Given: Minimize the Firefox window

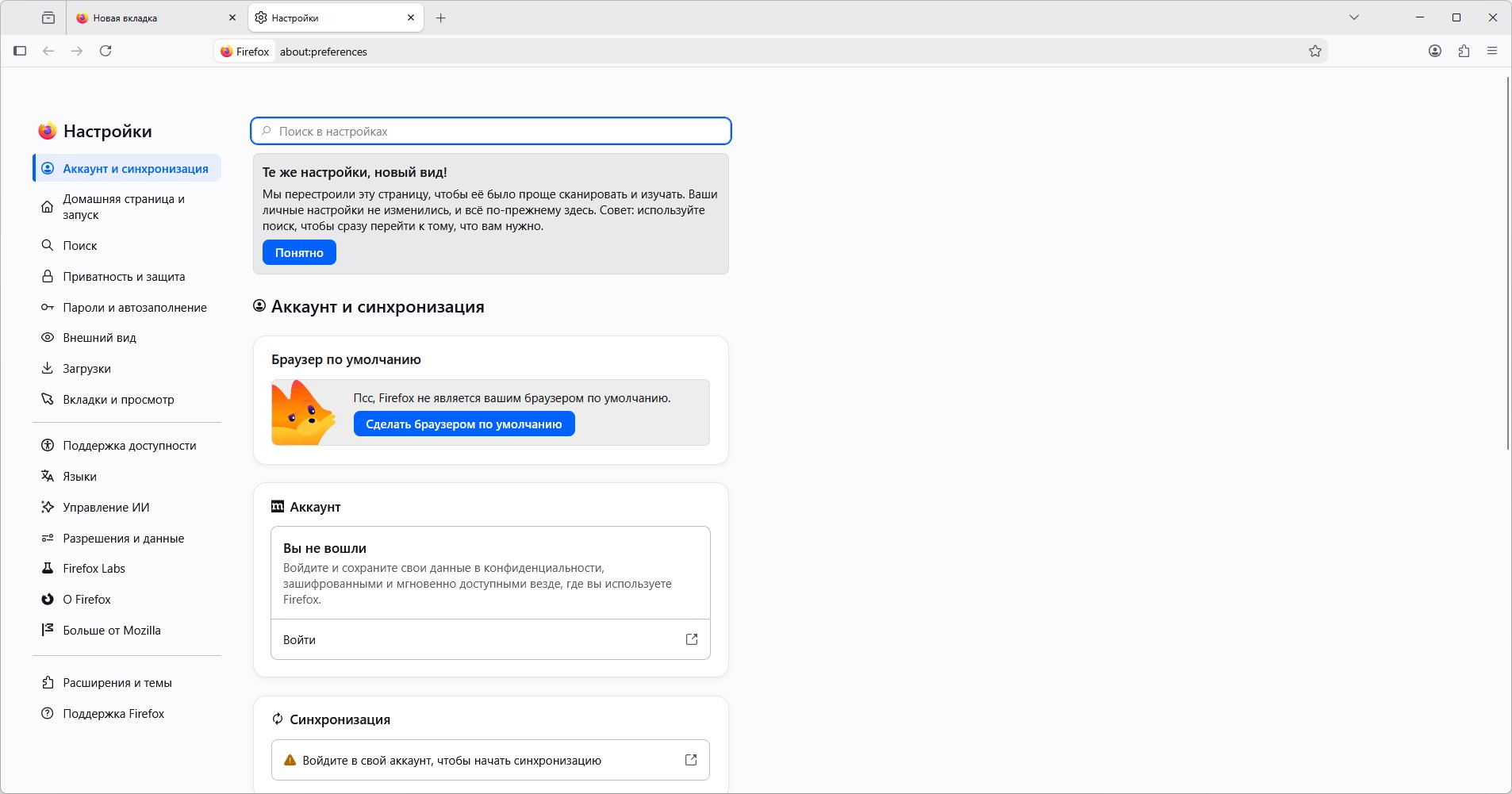Looking at the screenshot, I should point(1420,17).
